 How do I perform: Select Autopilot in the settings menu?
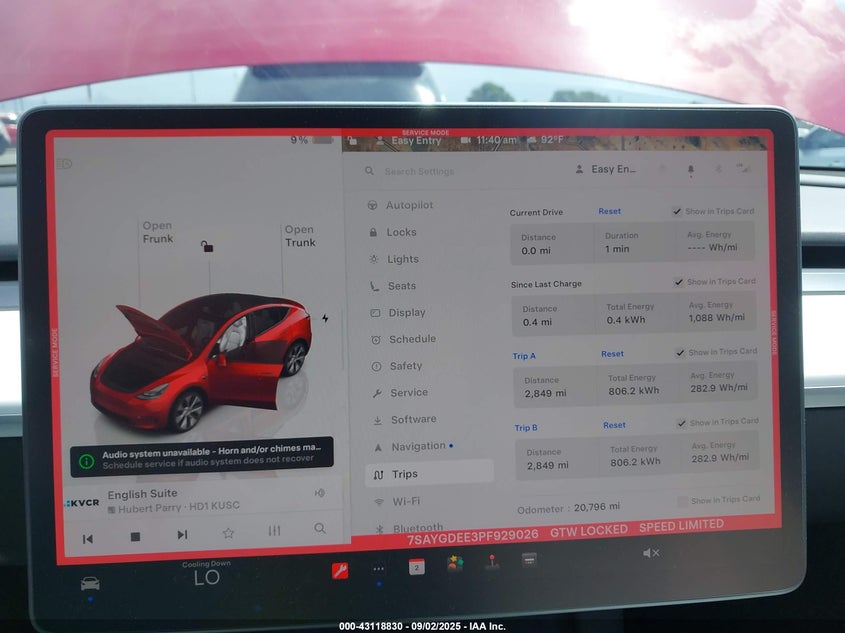[409, 205]
